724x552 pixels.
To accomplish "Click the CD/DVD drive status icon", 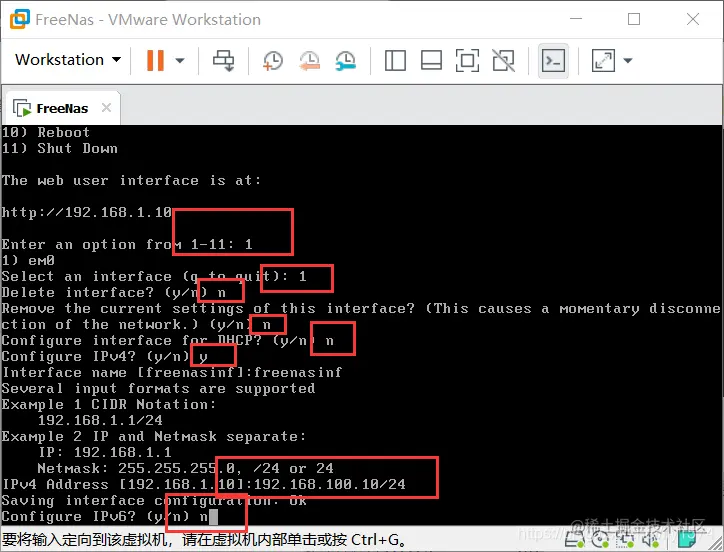I will (600, 540).
